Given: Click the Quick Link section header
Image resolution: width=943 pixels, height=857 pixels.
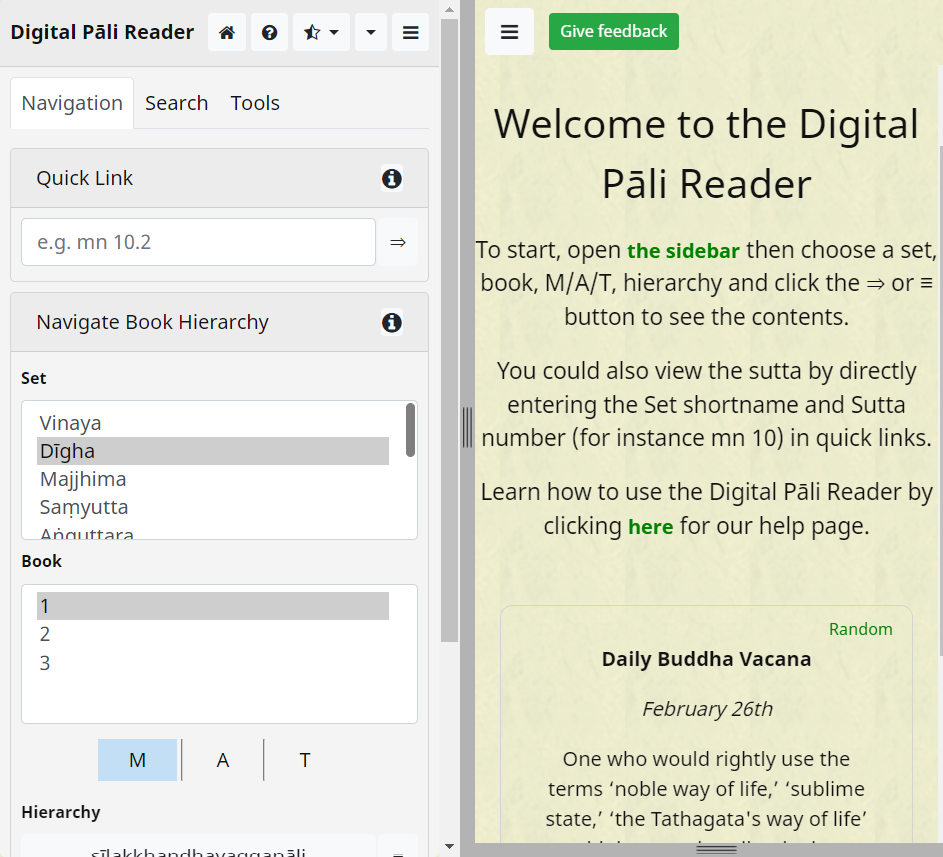Looking at the screenshot, I should pos(220,179).
